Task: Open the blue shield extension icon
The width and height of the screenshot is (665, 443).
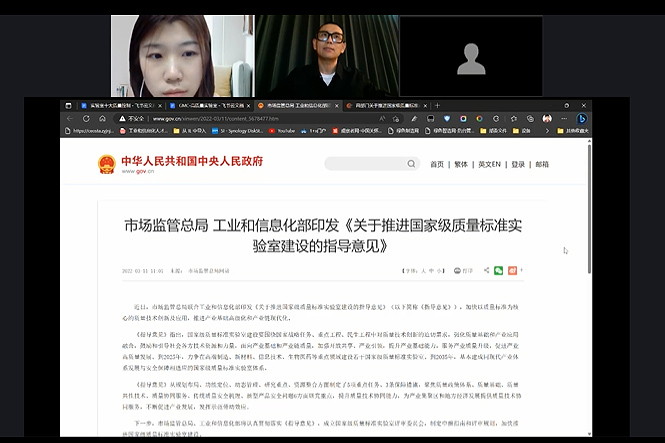Action: tap(447, 119)
